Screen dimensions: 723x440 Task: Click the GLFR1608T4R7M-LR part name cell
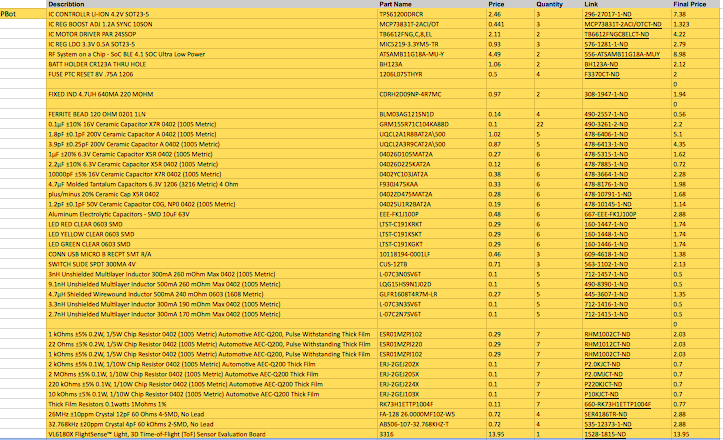click(x=432, y=294)
